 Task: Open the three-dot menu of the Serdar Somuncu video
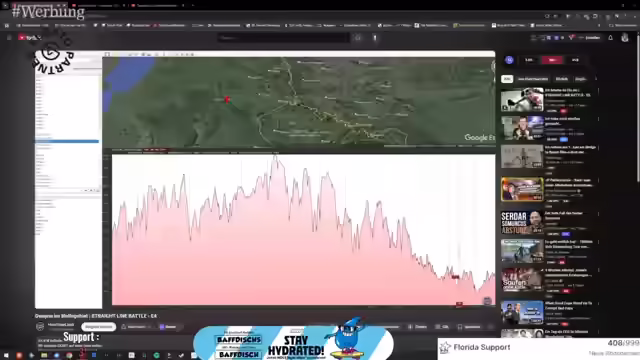pyautogui.click(x=598, y=214)
